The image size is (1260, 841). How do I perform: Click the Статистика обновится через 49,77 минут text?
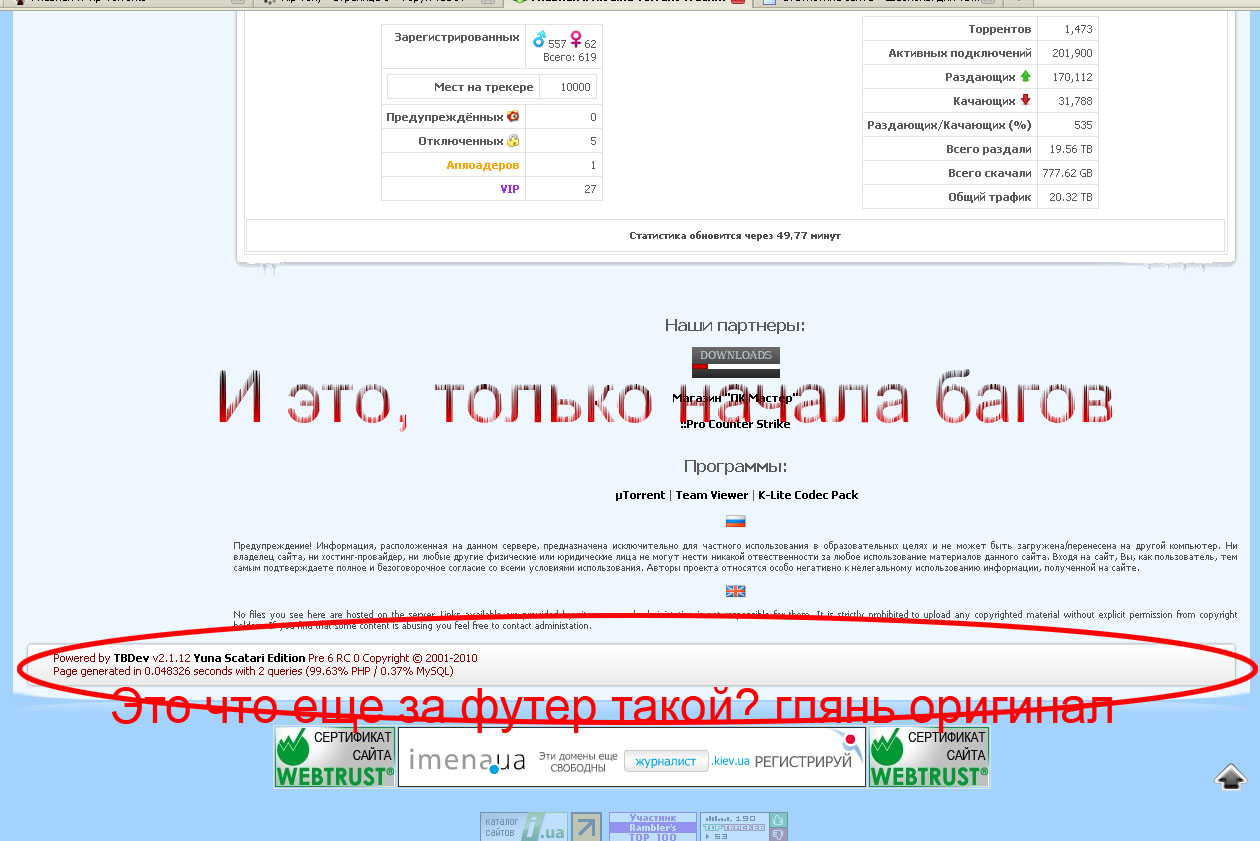[x=735, y=236]
